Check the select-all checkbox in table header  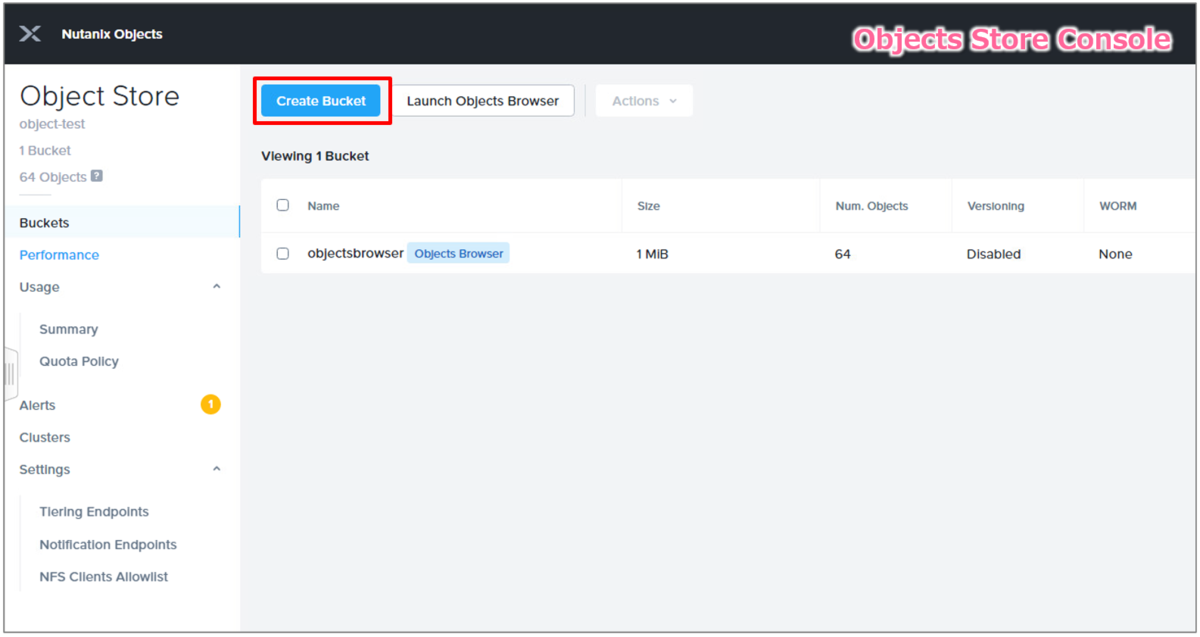[x=283, y=205]
